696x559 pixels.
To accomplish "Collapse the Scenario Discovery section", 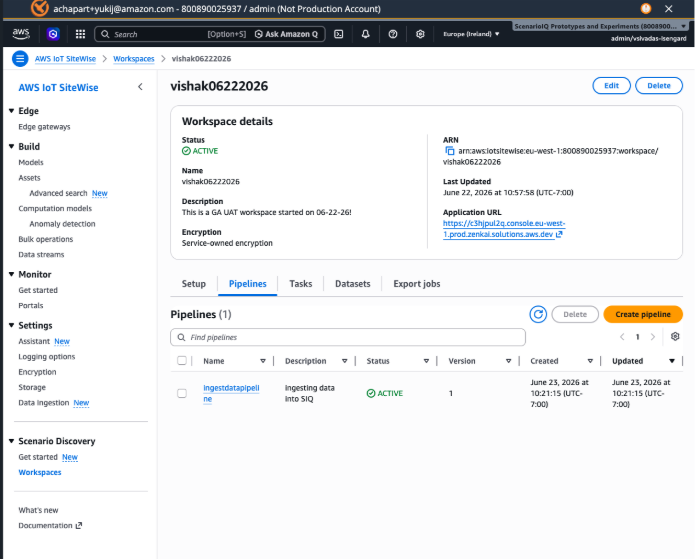I will coord(12,441).
